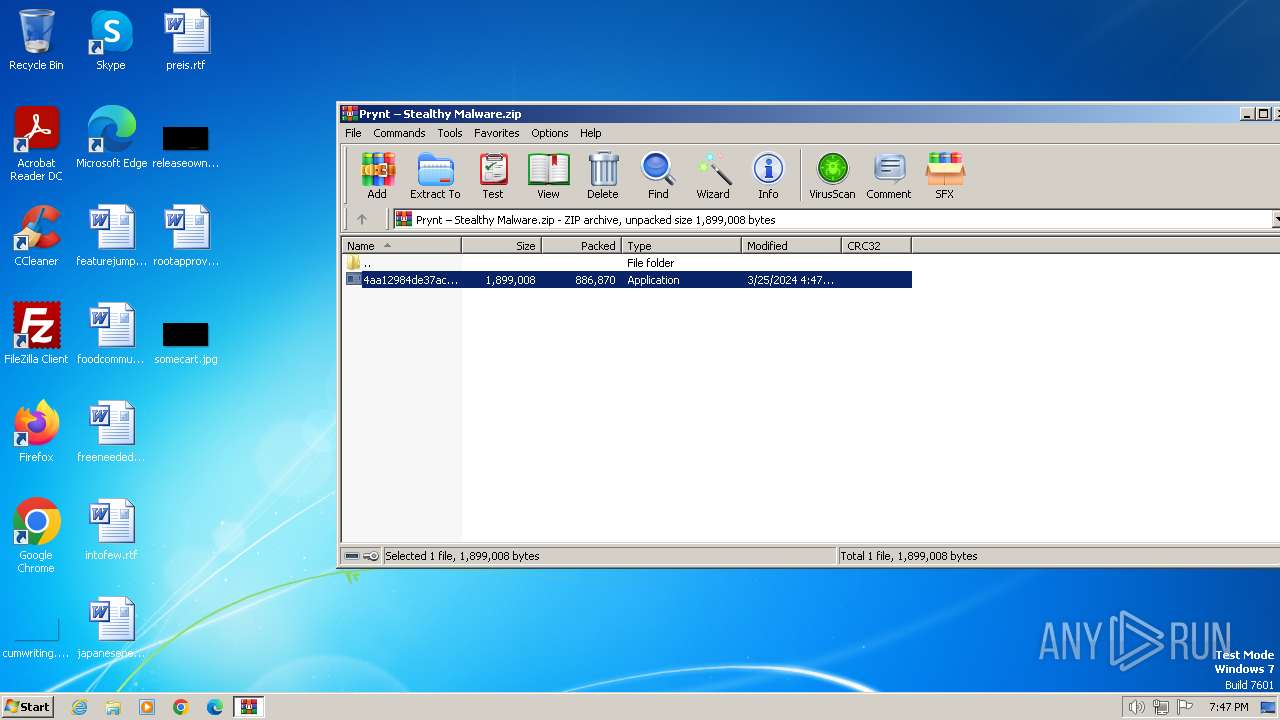Select the CCleaner desktop shortcut

[36, 236]
